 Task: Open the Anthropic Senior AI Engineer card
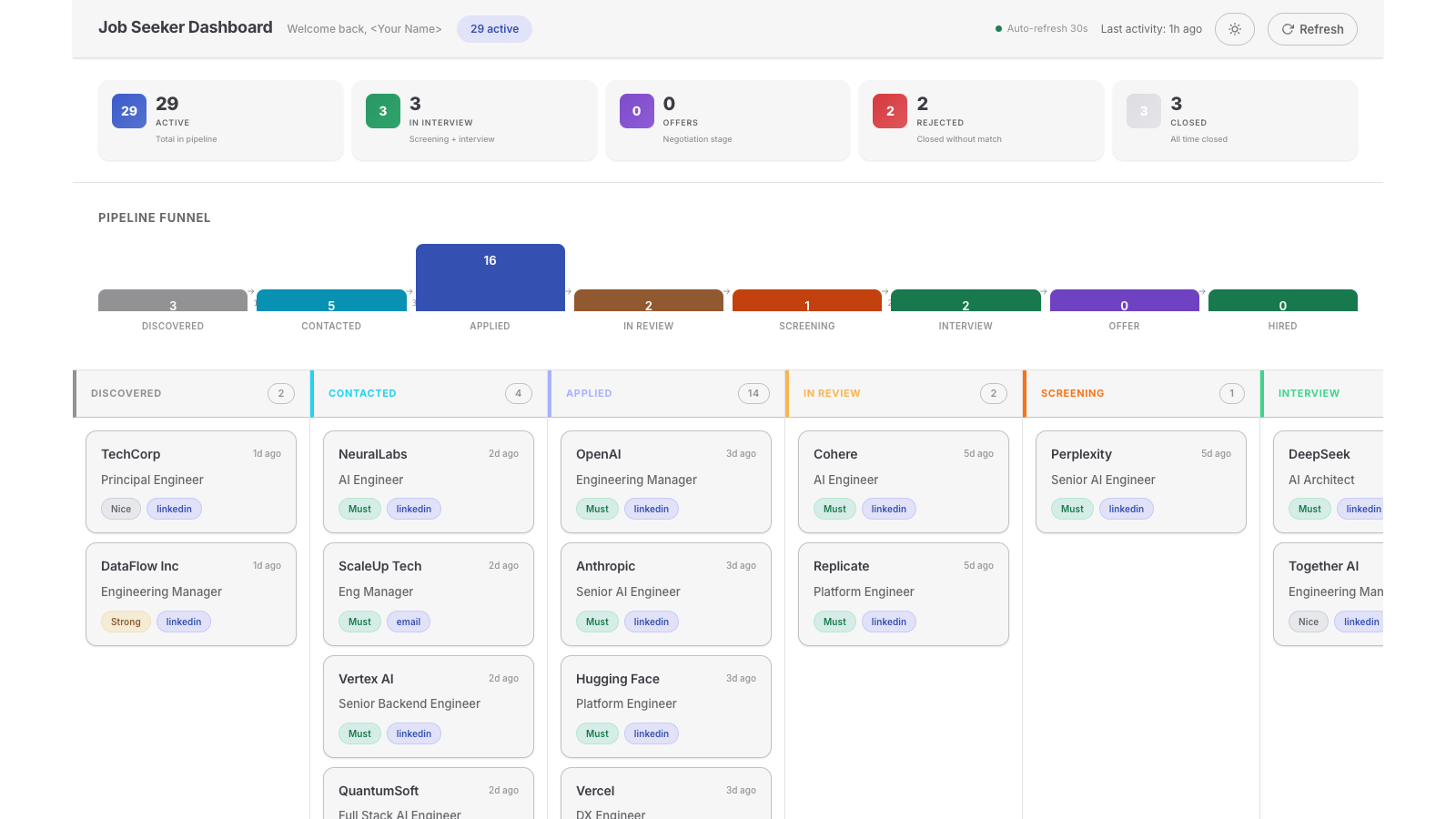666,594
